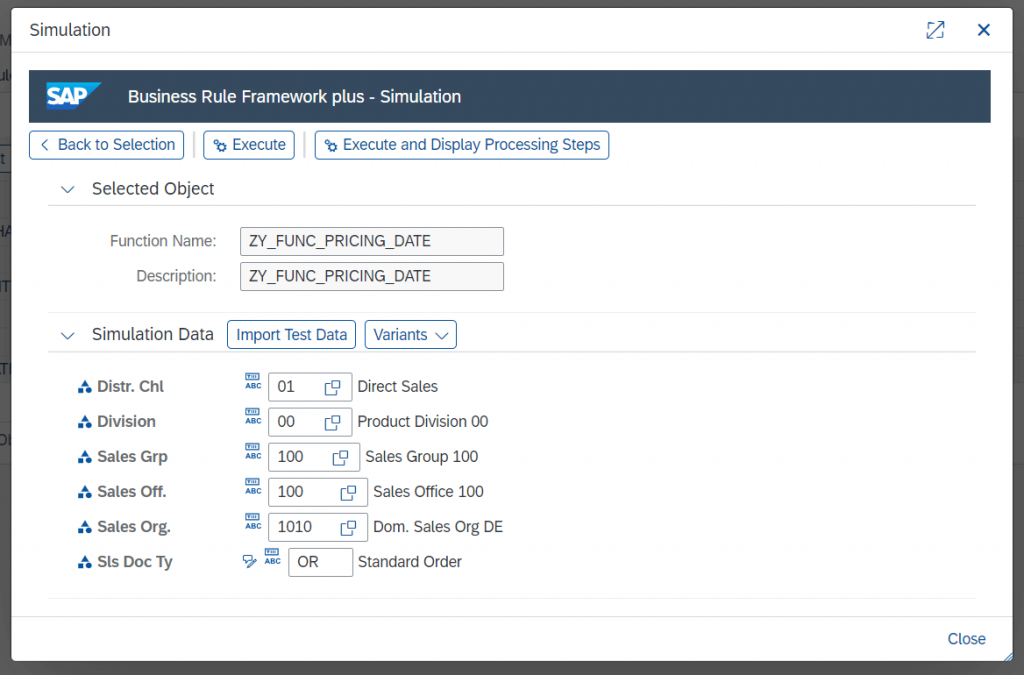The image size is (1024, 675).
Task: Click the 'Product Division 00' description text
Action: 423,422
